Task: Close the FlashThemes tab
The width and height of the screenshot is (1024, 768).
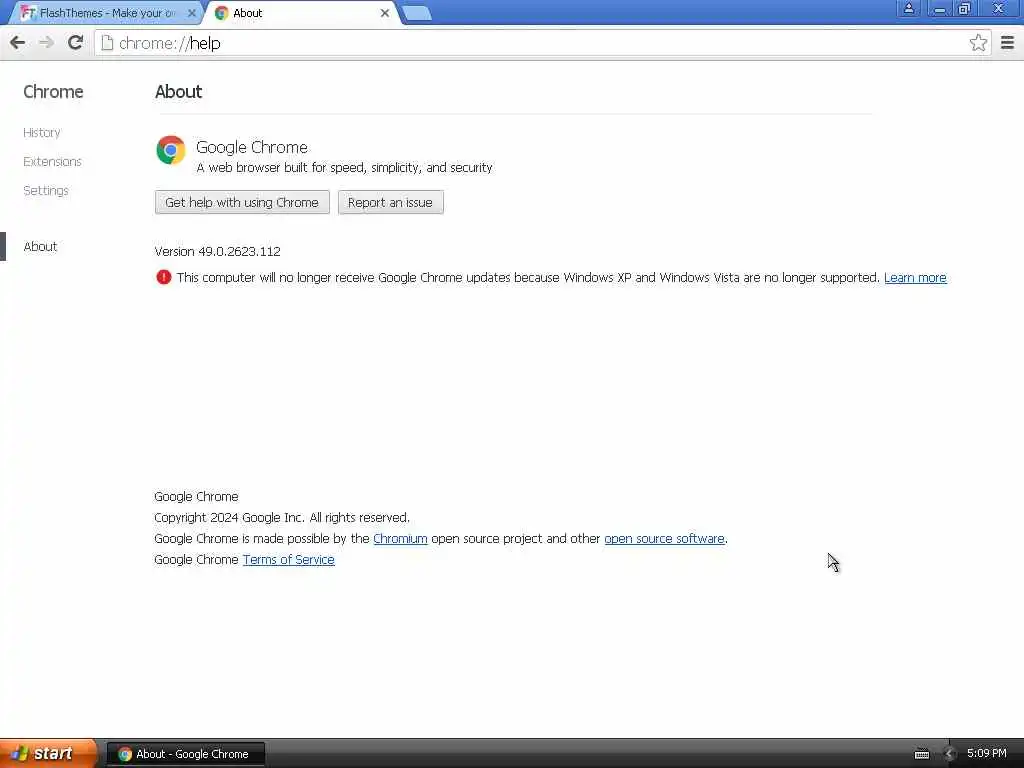Action: point(191,13)
